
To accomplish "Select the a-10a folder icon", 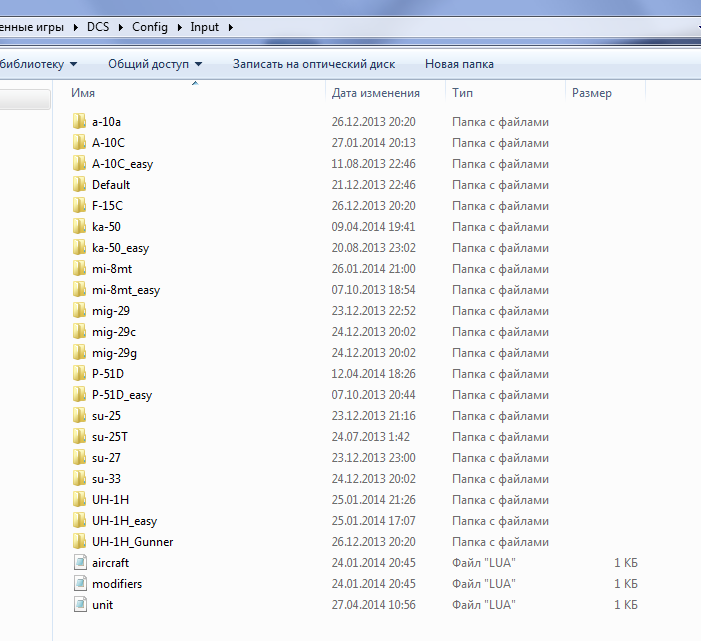I will click(80, 122).
